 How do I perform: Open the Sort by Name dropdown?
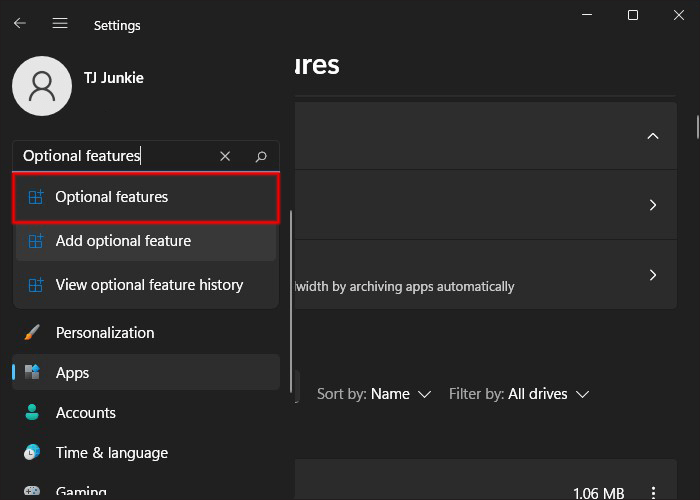(374, 394)
